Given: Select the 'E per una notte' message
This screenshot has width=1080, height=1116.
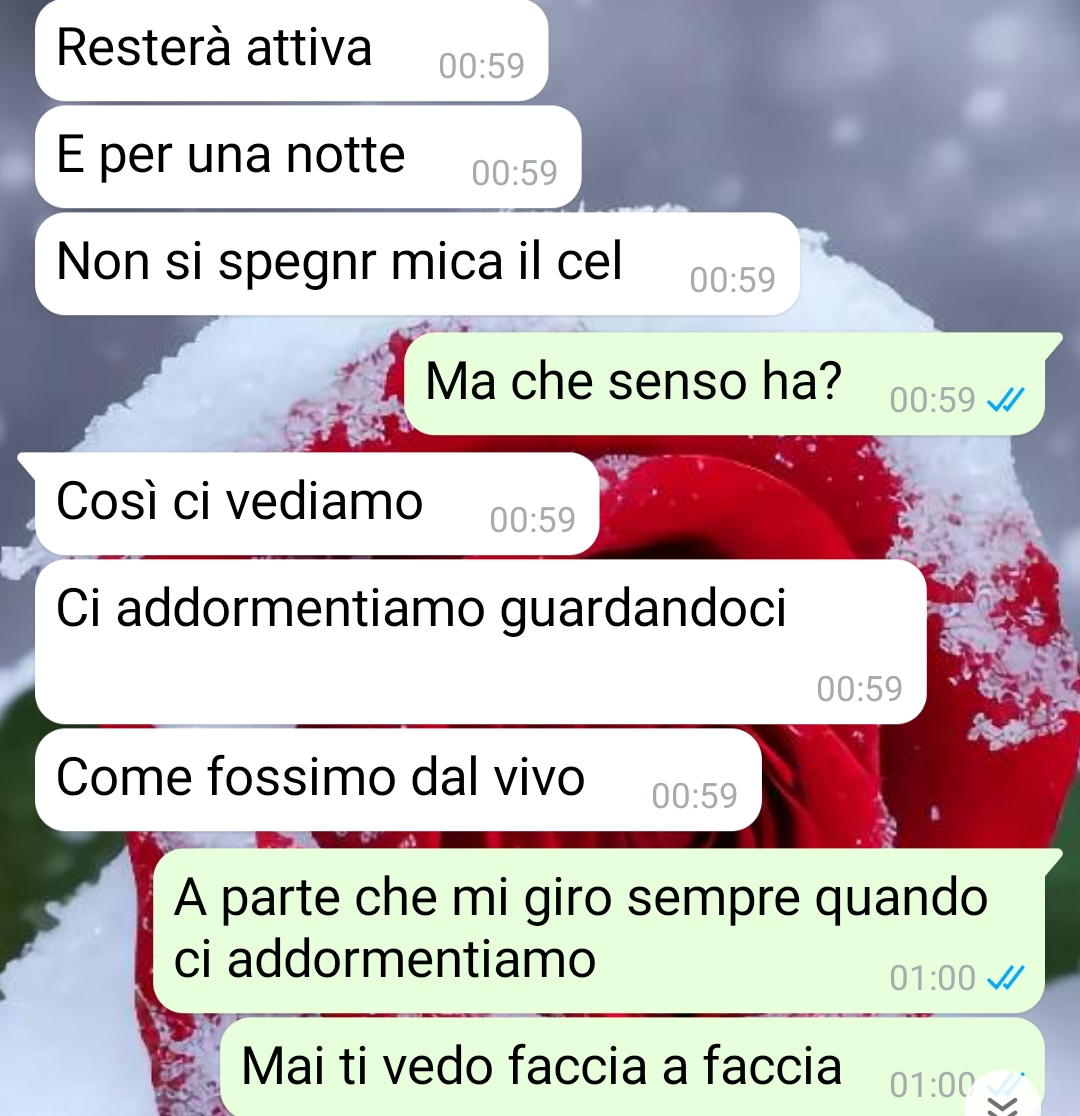Looking at the screenshot, I should click(x=308, y=157).
